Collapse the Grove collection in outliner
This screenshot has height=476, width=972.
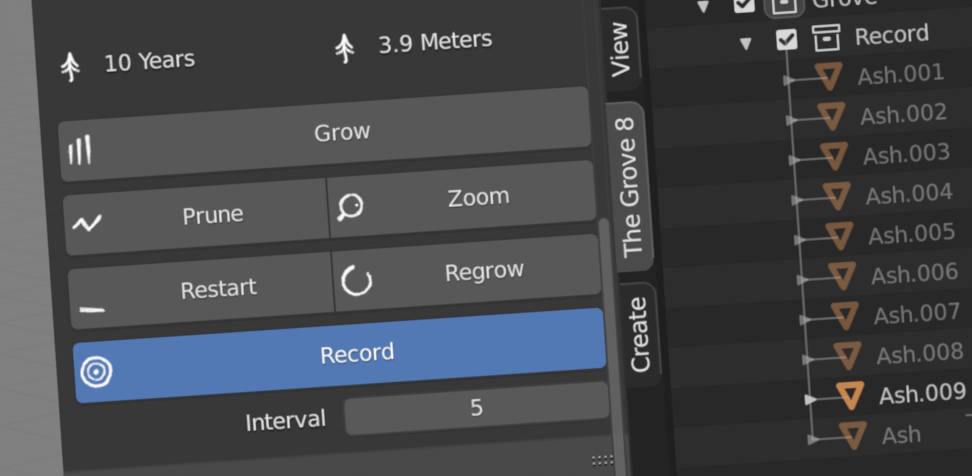point(703,7)
